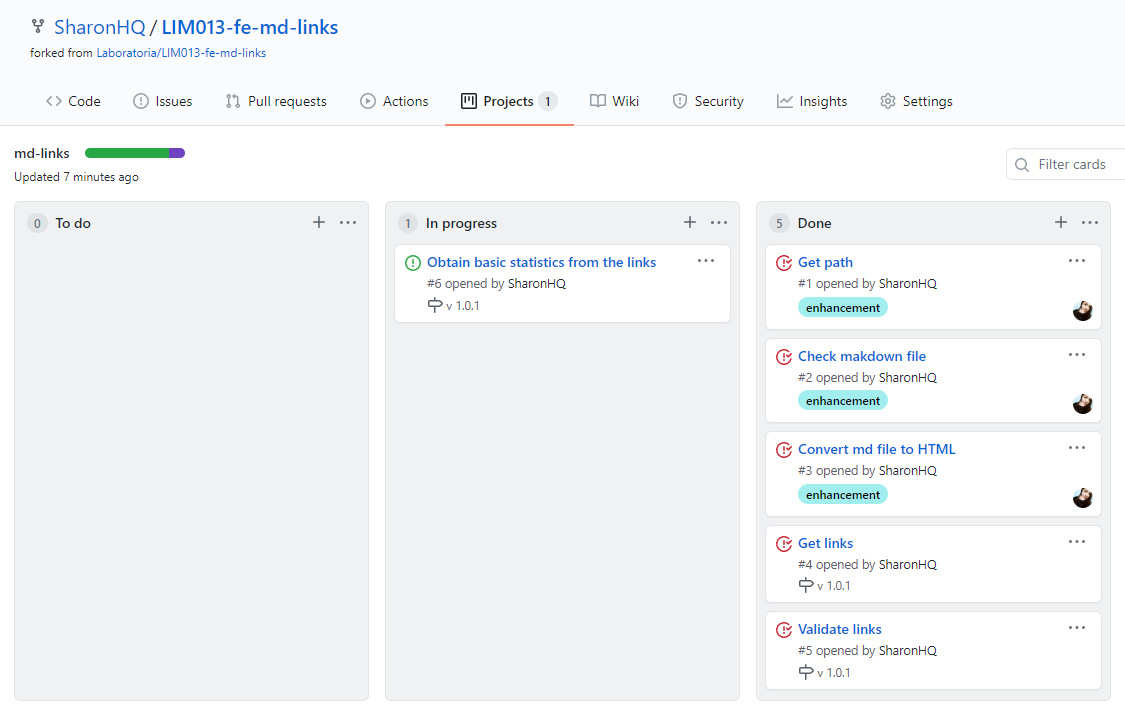Click milestone icon on Validate links card
The width and height of the screenshot is (1125, 715).
[806, 672]
